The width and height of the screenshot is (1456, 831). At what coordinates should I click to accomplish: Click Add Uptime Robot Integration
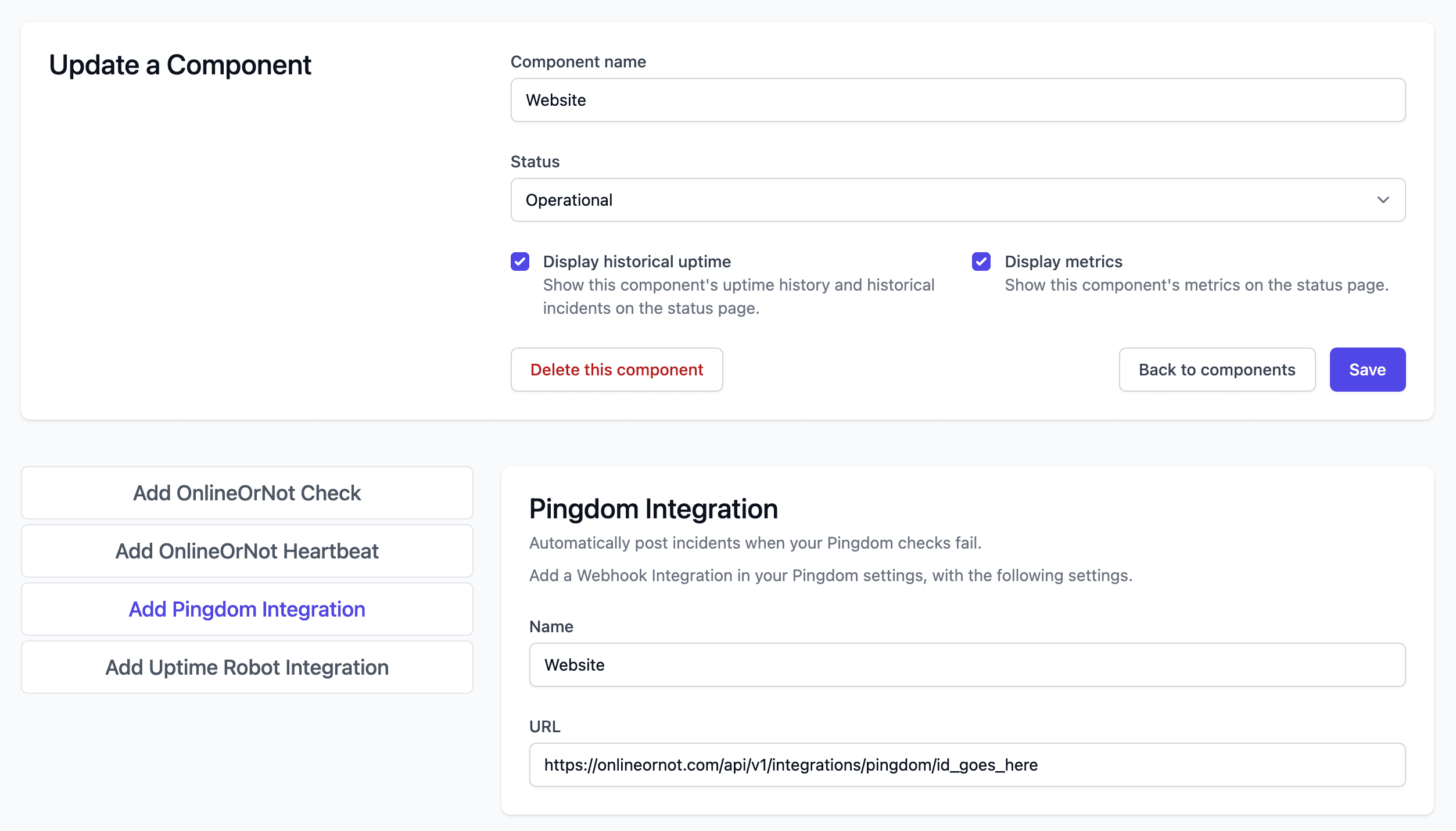[x=246, y=667]
